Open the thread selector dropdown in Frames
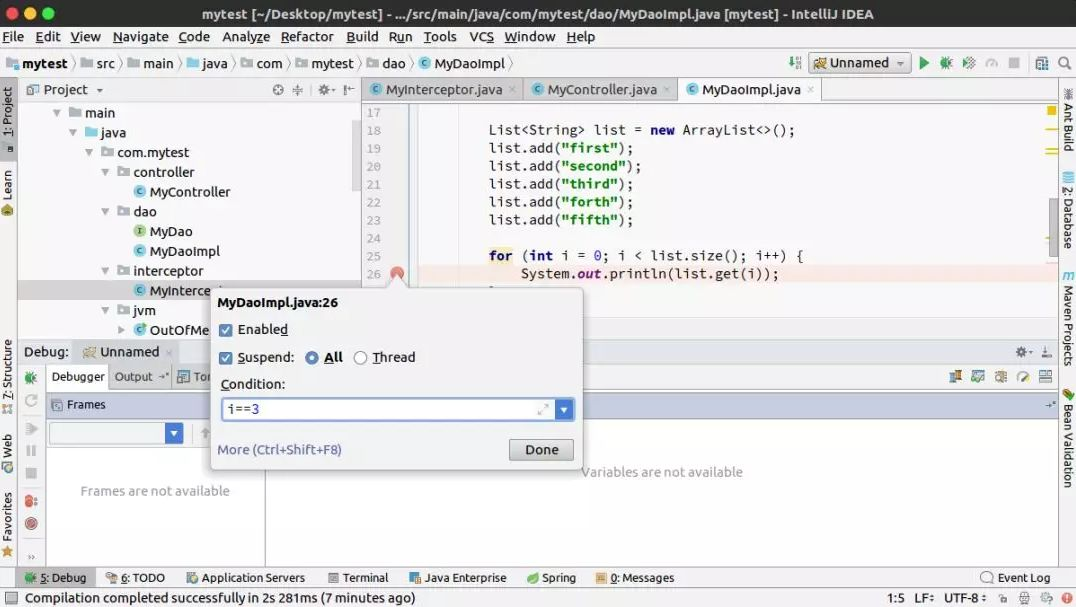This screenshot has height=607, width=1076. 174,433
